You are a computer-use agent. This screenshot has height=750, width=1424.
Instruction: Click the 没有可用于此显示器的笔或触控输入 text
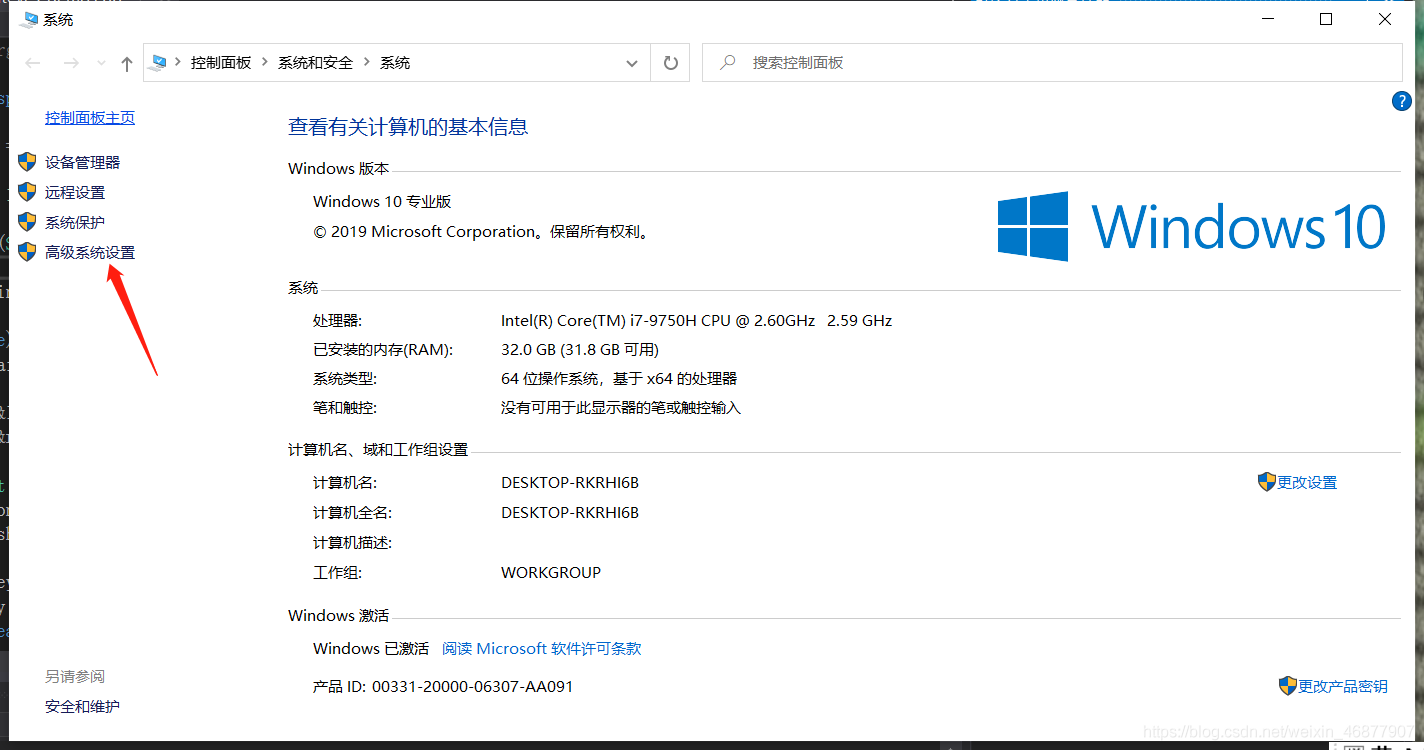point(621,407)
